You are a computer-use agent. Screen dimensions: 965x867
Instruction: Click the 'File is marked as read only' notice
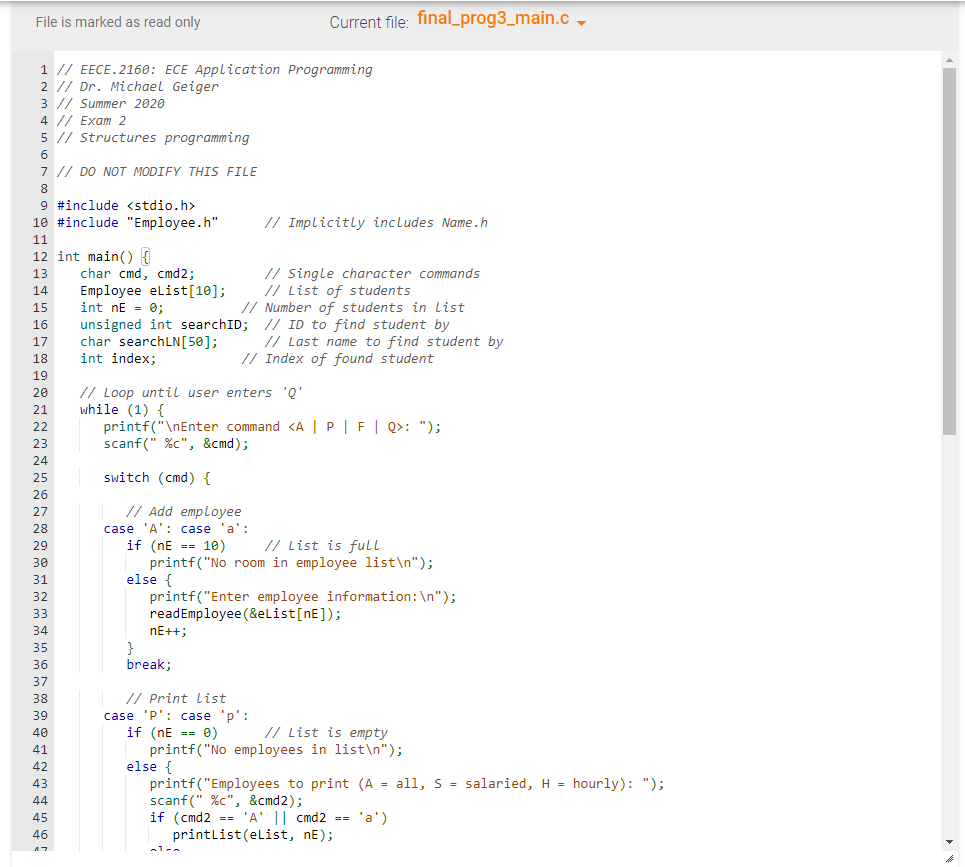pos(118,21)
